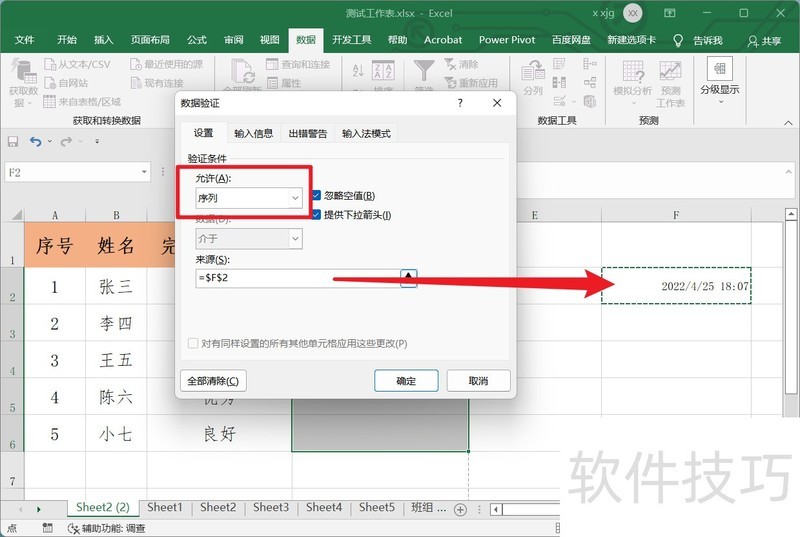Open the Formulas (公式) ribbon tab
This screenshot has height=537, width=800.
point(196,40)
